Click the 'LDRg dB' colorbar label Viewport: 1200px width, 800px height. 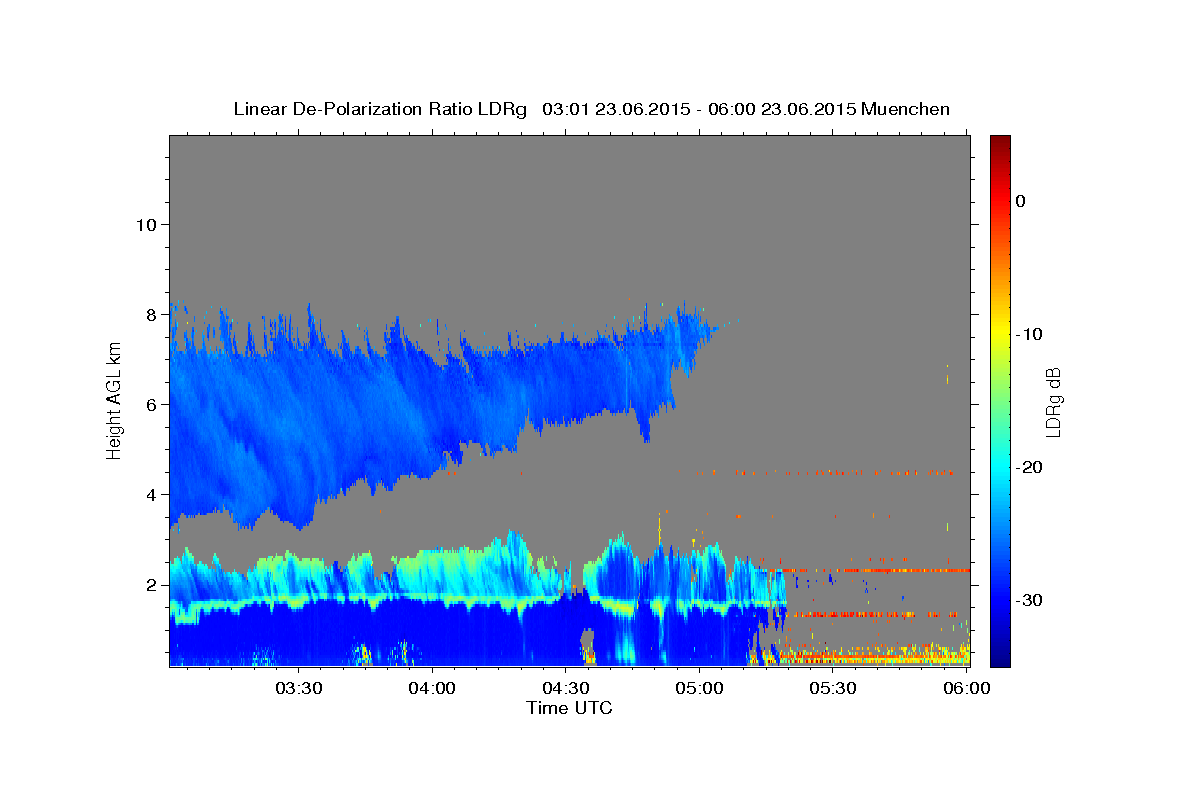click(1053, 402)
